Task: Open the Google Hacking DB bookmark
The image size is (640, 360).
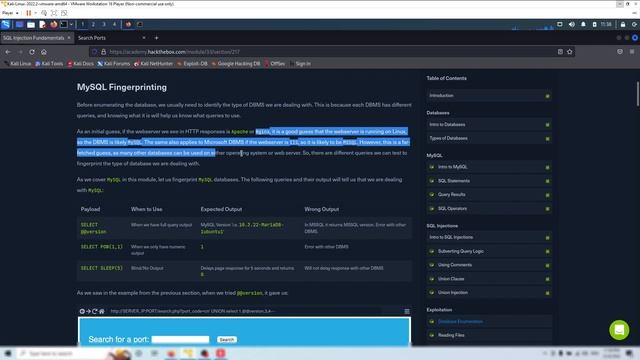Action: 236,64
